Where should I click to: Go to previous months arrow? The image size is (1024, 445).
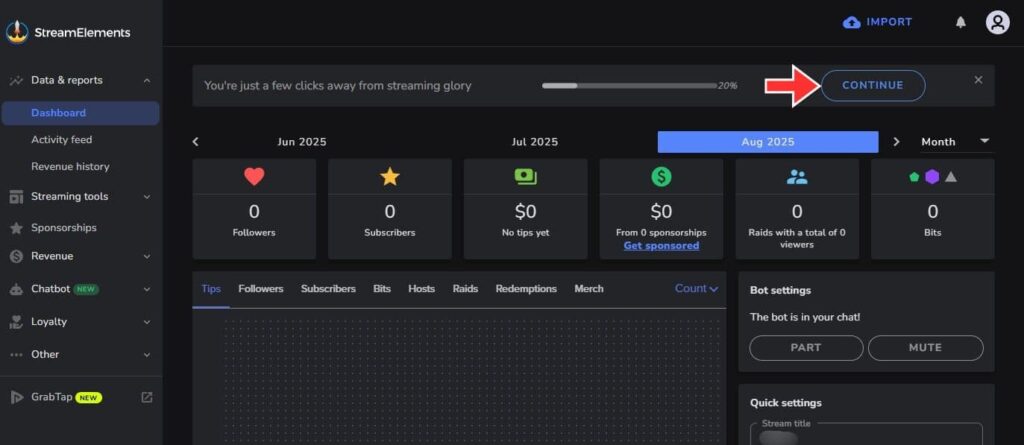pos(195,142)
